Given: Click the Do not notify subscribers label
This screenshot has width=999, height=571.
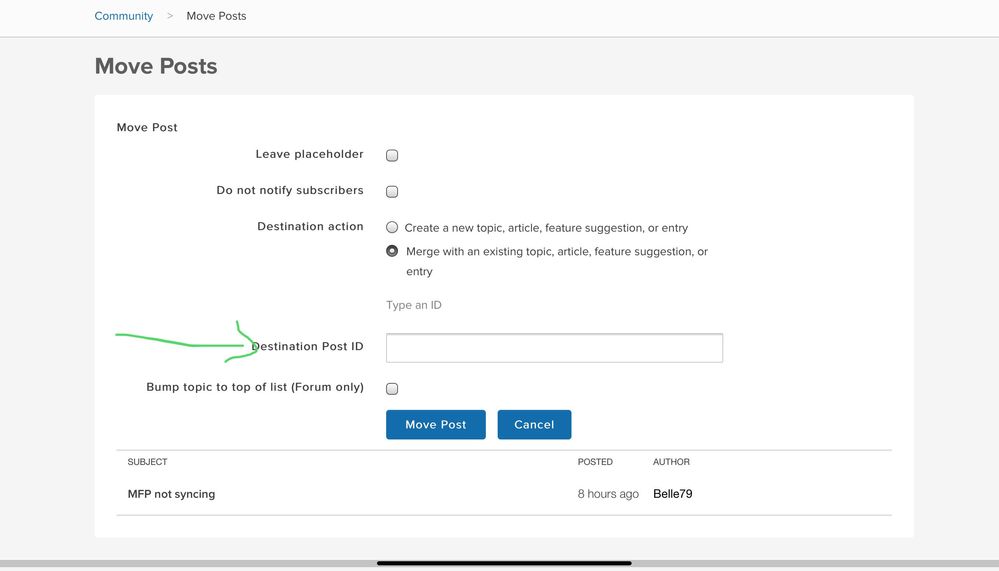Looking at the screenshot, I should pyautogui.click(x=290, y=191).
